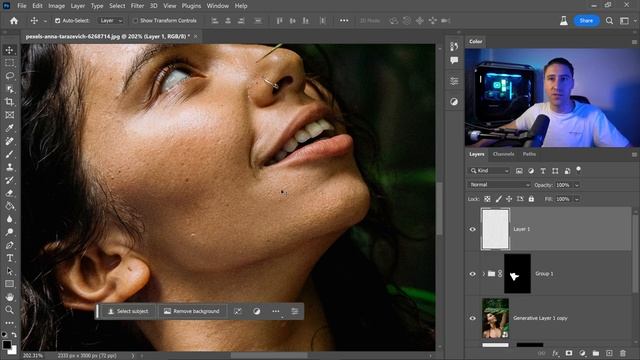This screenshot has width=640, height=360.
Task: Toggle the Auto-Select checkbox
Action: tap(58, 21)
